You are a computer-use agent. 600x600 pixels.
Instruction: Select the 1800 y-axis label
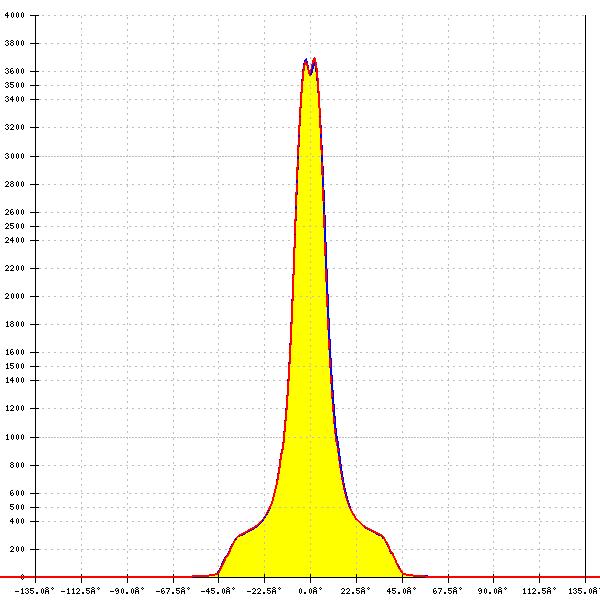click(x=15, y=324)
